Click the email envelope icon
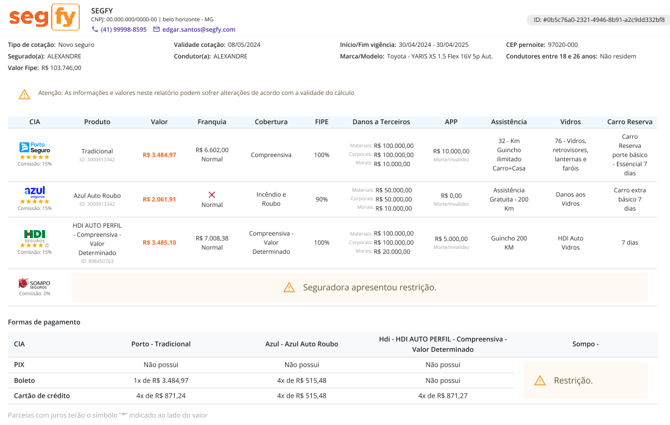 tap(156, 29)
